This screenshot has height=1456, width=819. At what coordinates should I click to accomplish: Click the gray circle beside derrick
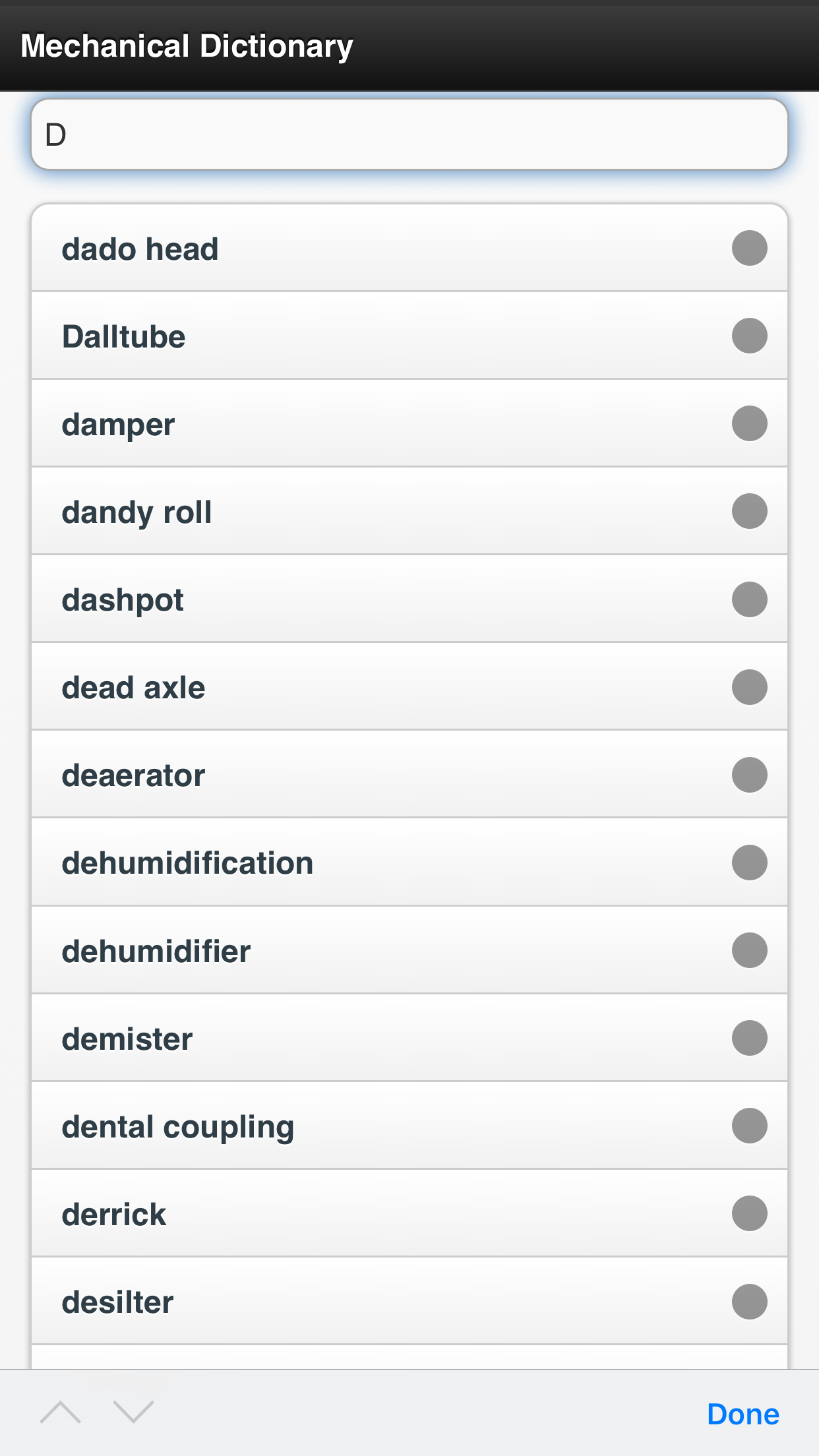[749, 1213]
